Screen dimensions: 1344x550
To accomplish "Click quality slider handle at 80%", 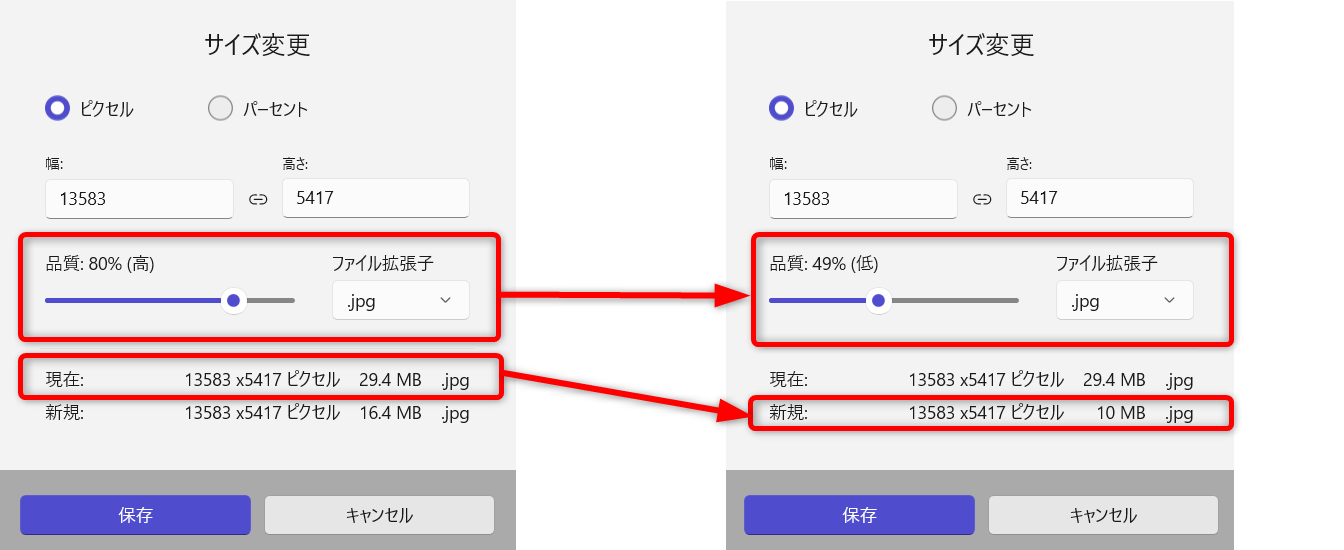I will coord(234,300).
